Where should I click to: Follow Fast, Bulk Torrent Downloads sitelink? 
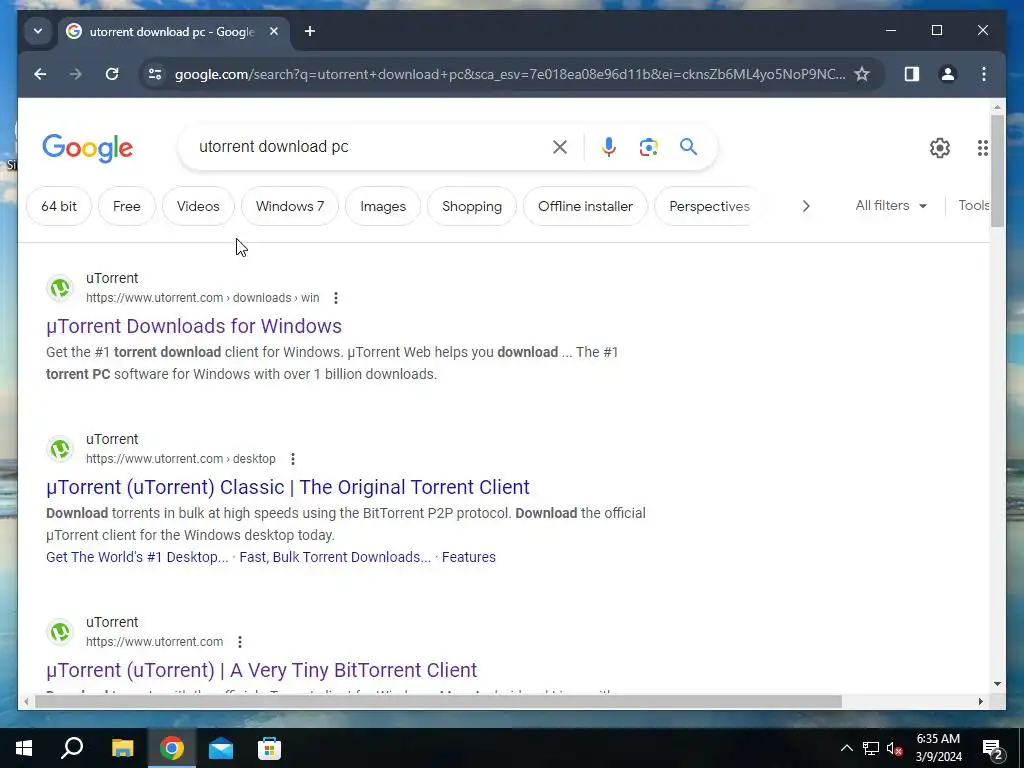point(335,557)
